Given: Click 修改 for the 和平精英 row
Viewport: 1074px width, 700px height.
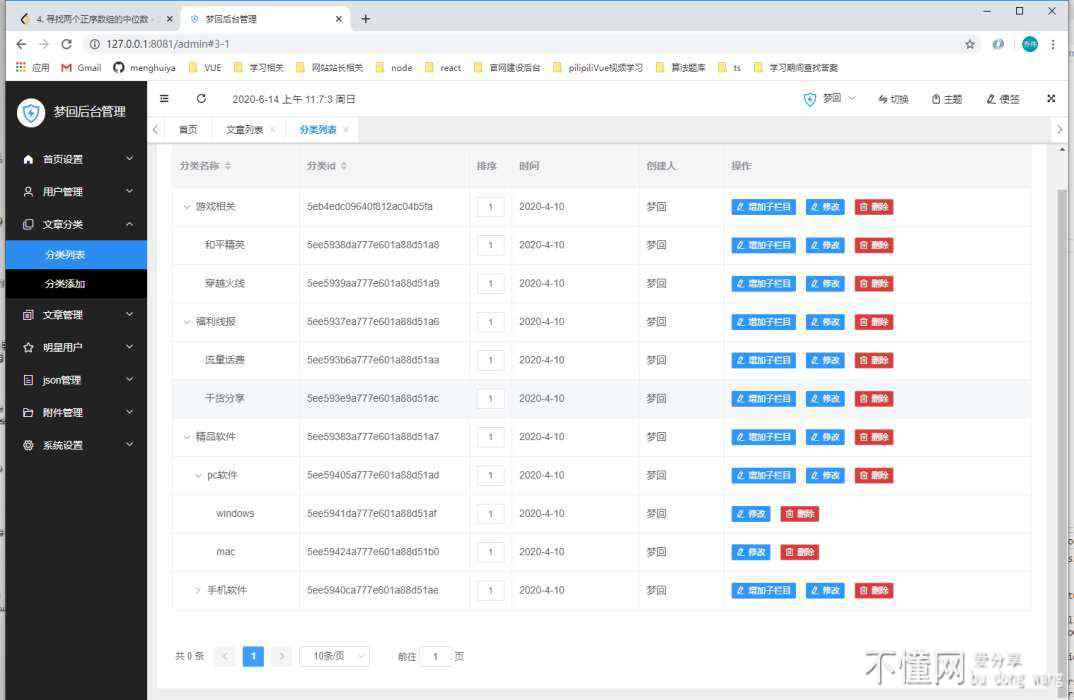Looking at the screenshot, I should (825, 245).
